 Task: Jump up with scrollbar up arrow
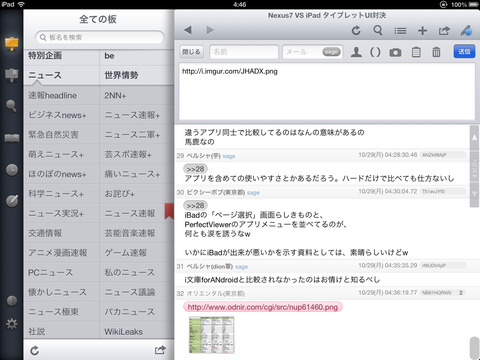(x=474, y=137)
